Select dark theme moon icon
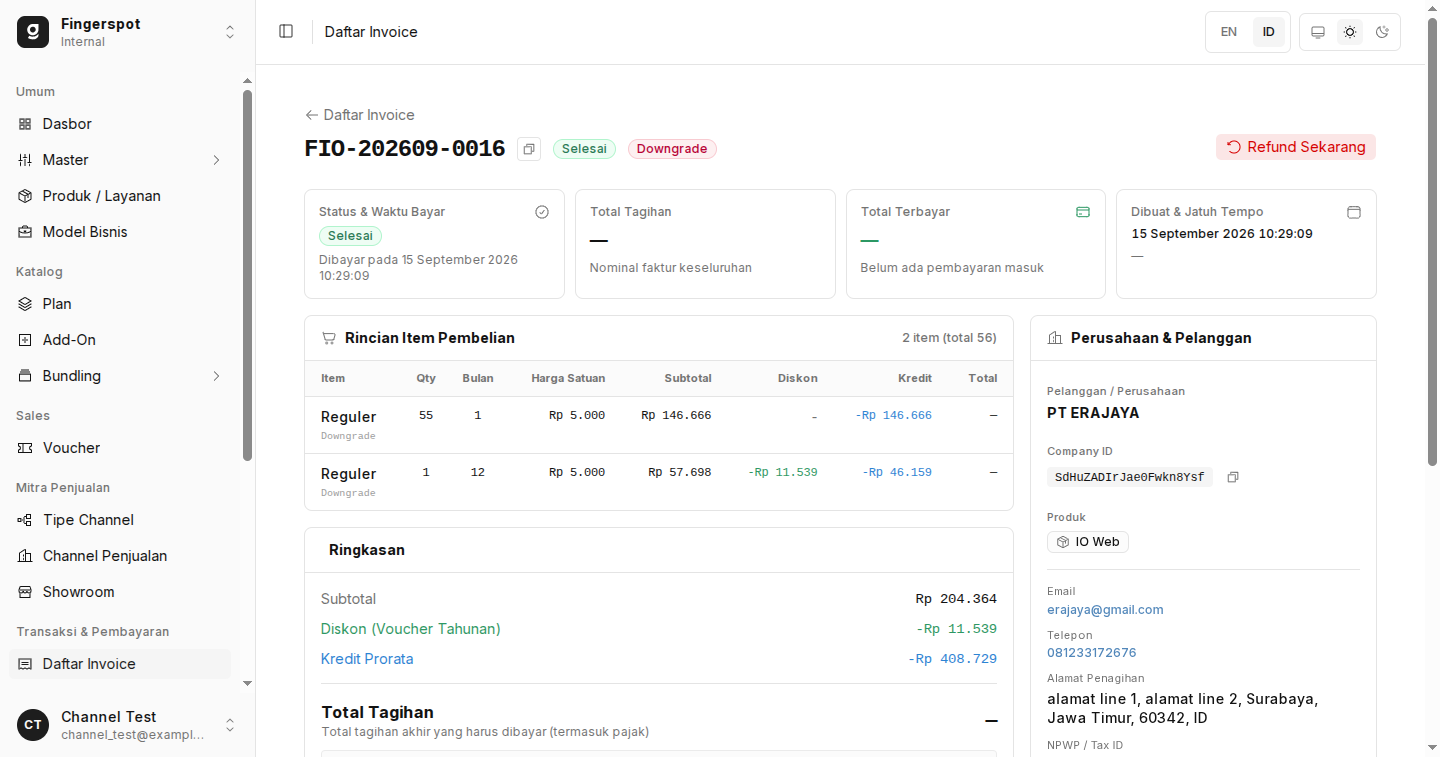 (1382, 32)
